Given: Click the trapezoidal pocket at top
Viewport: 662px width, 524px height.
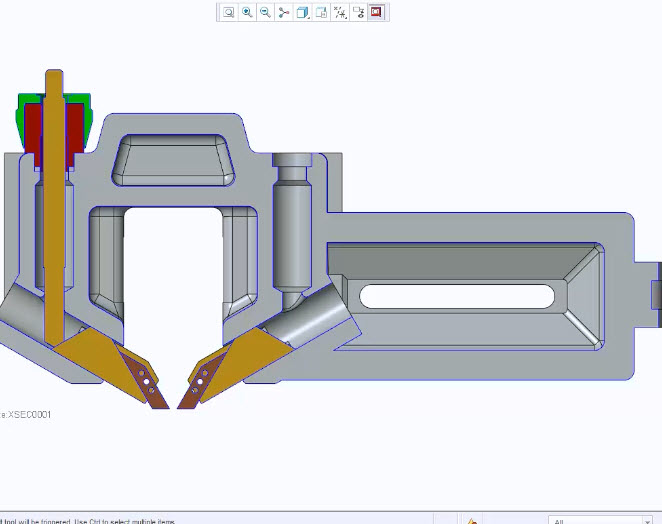Looking at the screenshot, I should tap(173, 160).
